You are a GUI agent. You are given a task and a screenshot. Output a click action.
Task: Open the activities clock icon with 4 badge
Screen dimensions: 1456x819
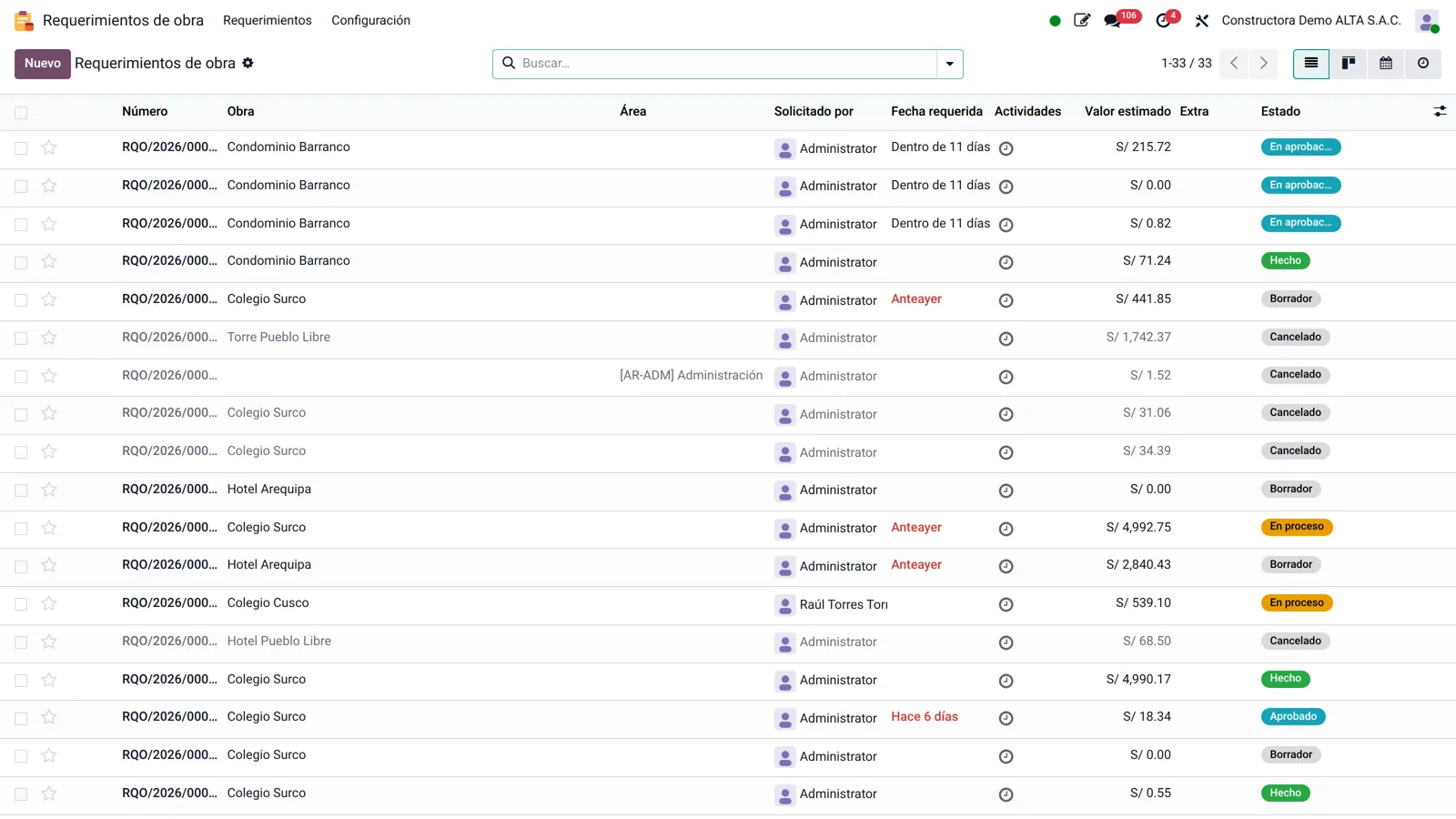click(1163, 20)
